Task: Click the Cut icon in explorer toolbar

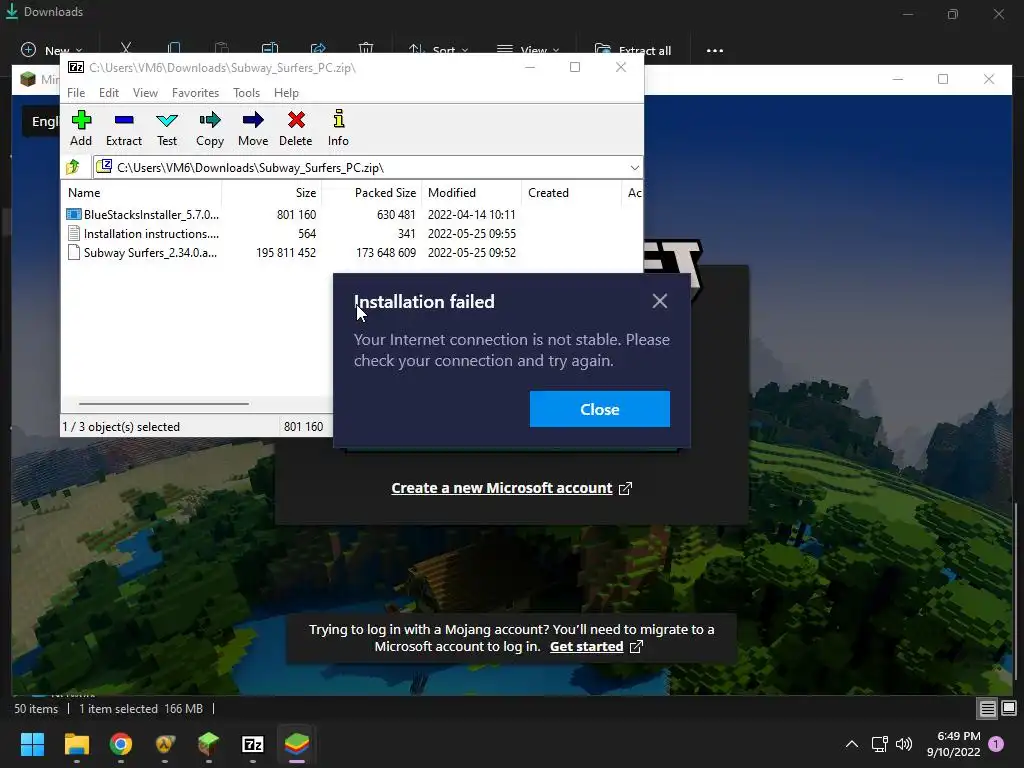Action: (126, 49)
